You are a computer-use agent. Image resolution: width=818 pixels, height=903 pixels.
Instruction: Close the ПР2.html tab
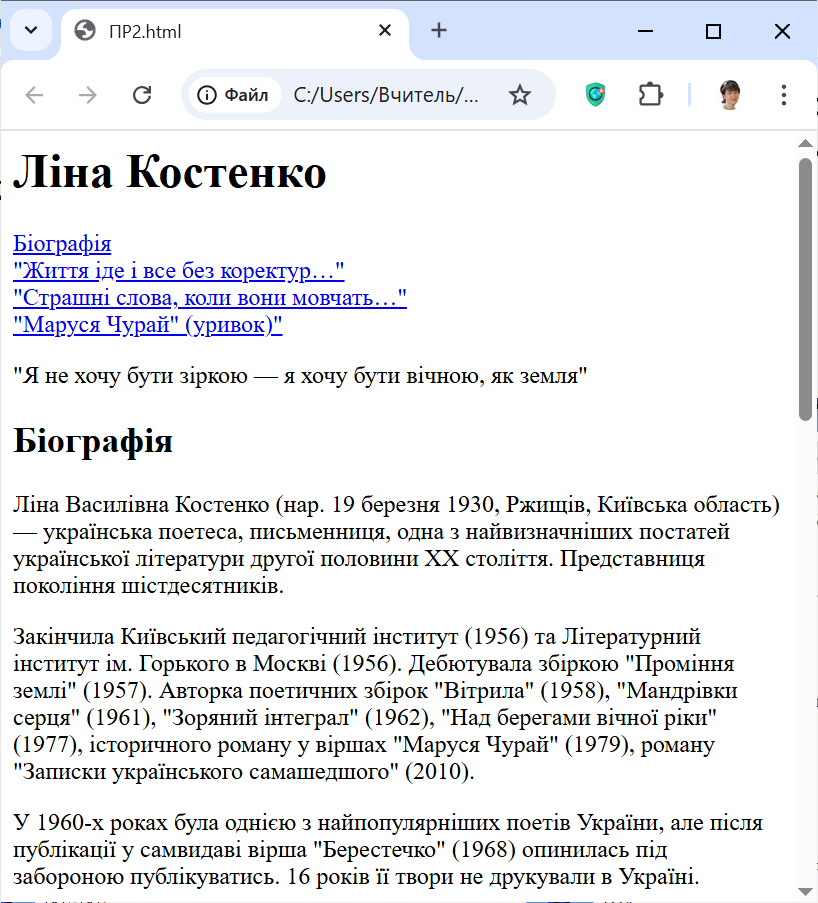(385, 31)
